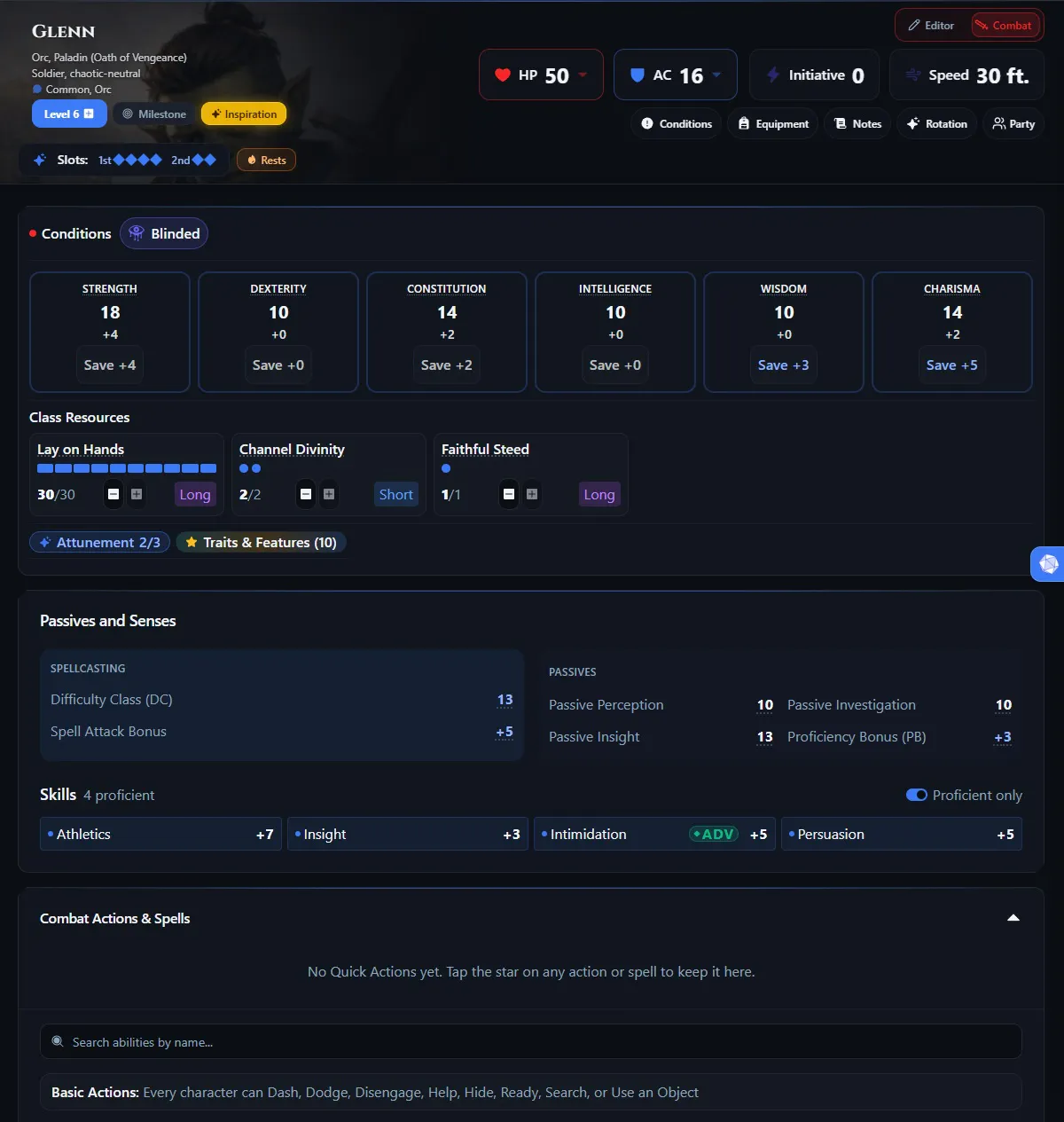Click the ADV badge on Intimidation
The width and height of the screenshot is (1064, 1122).
coord(714,834)
